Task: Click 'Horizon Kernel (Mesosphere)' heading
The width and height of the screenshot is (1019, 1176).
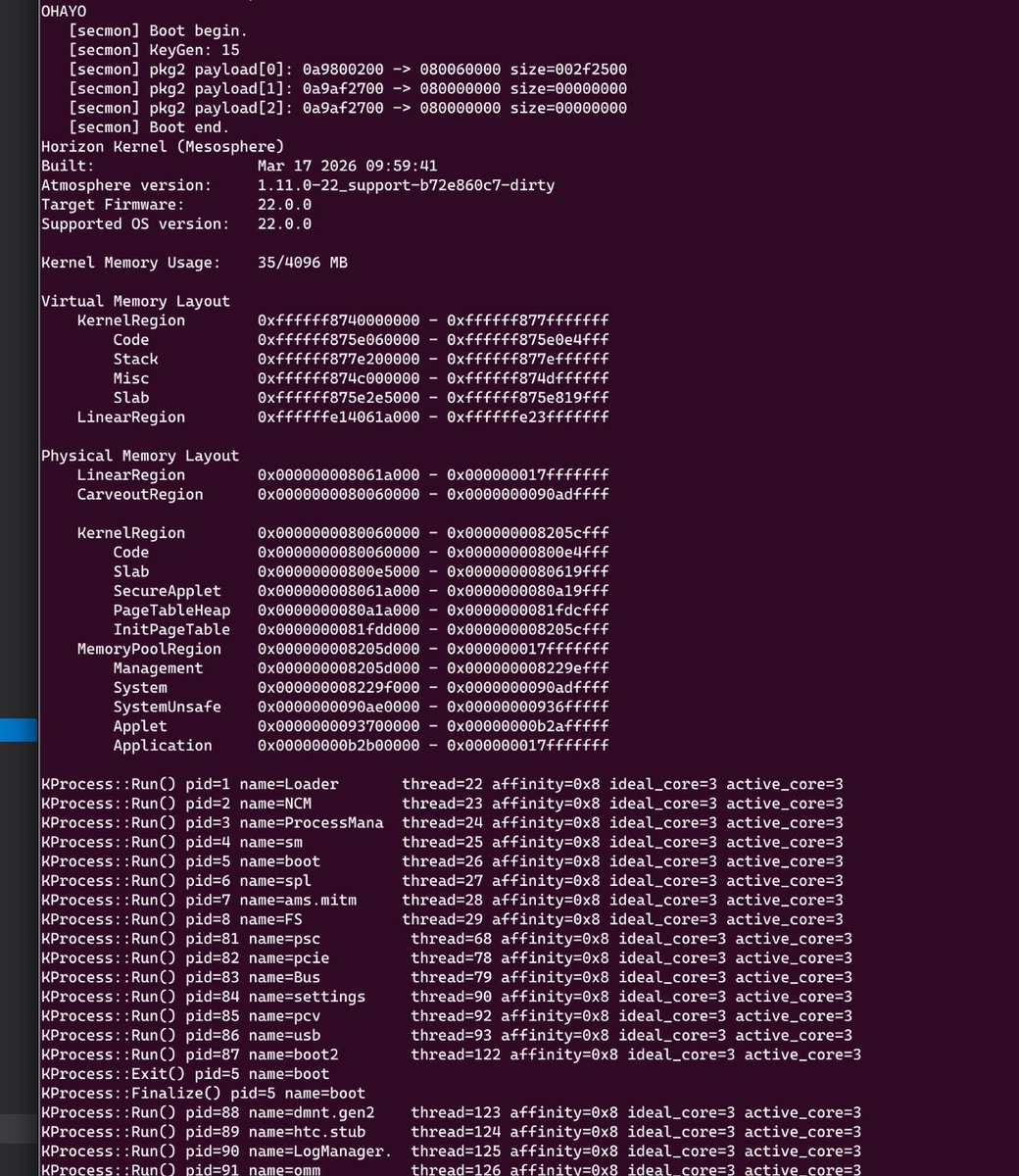Action: point(163,147)
